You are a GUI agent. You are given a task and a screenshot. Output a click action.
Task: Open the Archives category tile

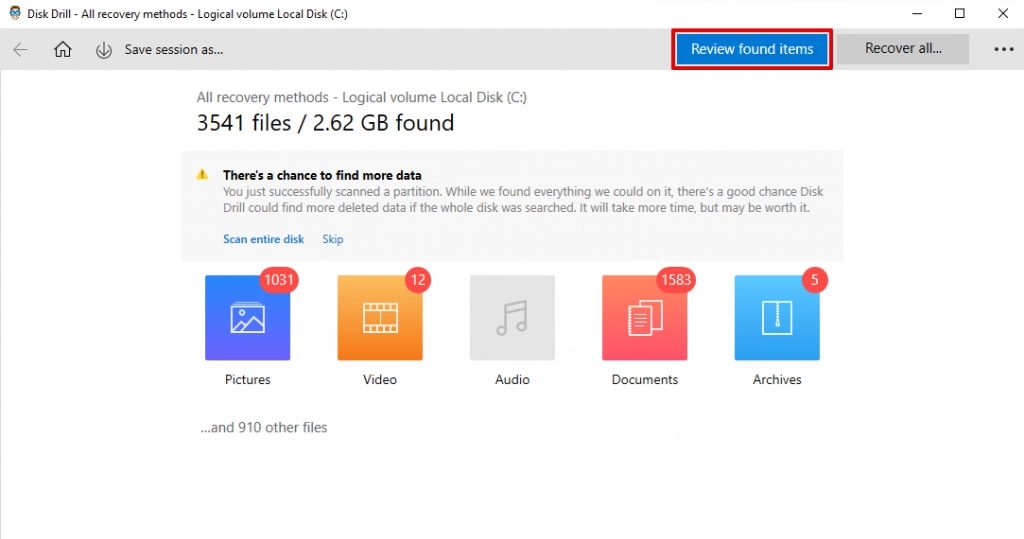[x=777, y=318]
